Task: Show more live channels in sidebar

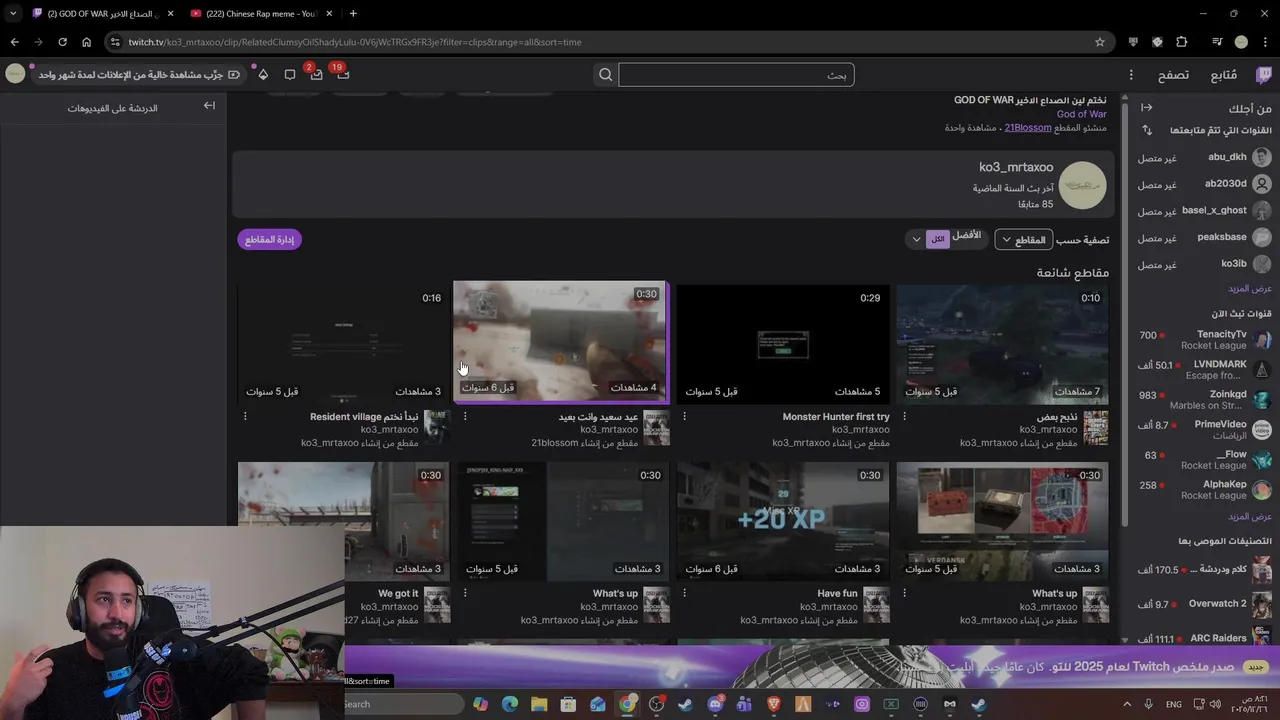Action: click(x=1249, y=516)
